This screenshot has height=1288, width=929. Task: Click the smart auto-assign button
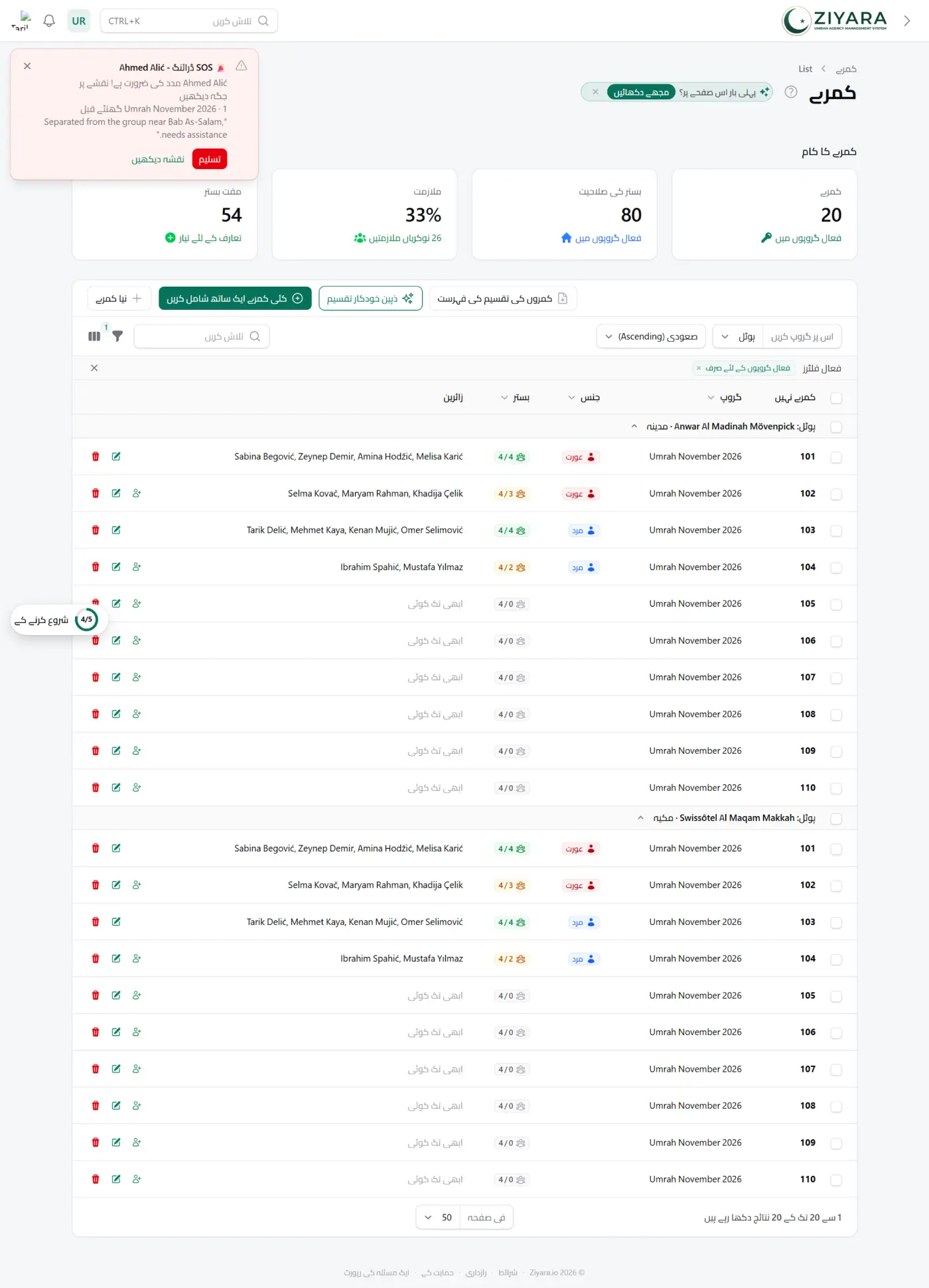(370, 299)
